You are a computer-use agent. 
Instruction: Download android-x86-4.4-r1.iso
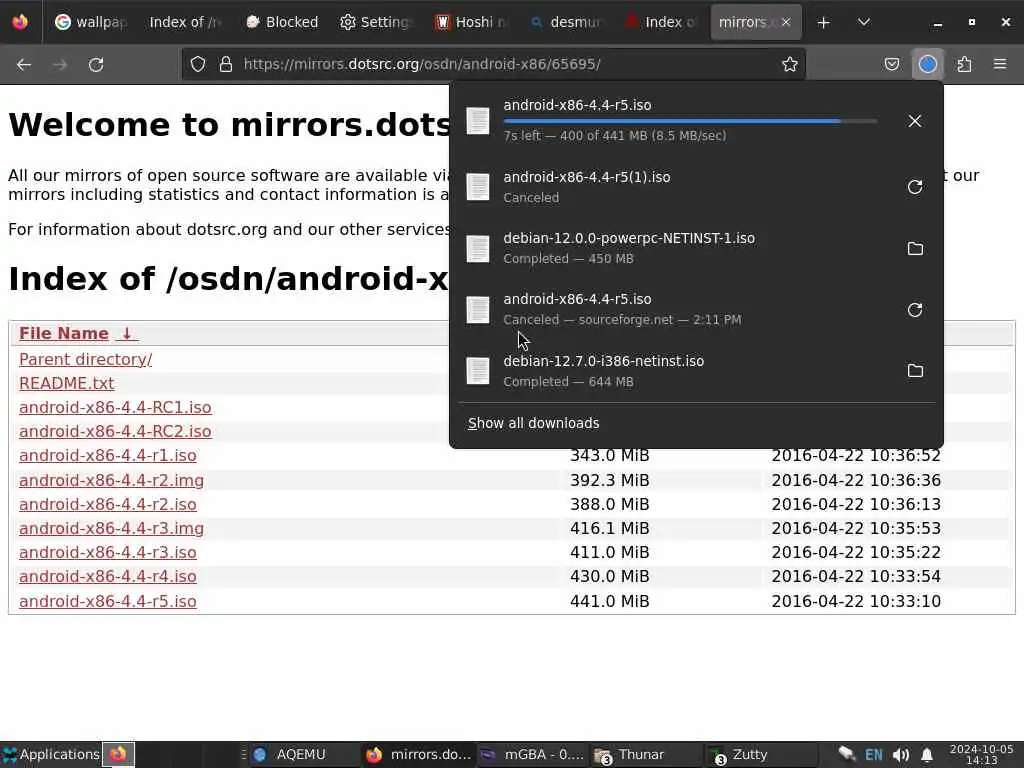click(x=108, y=455)
